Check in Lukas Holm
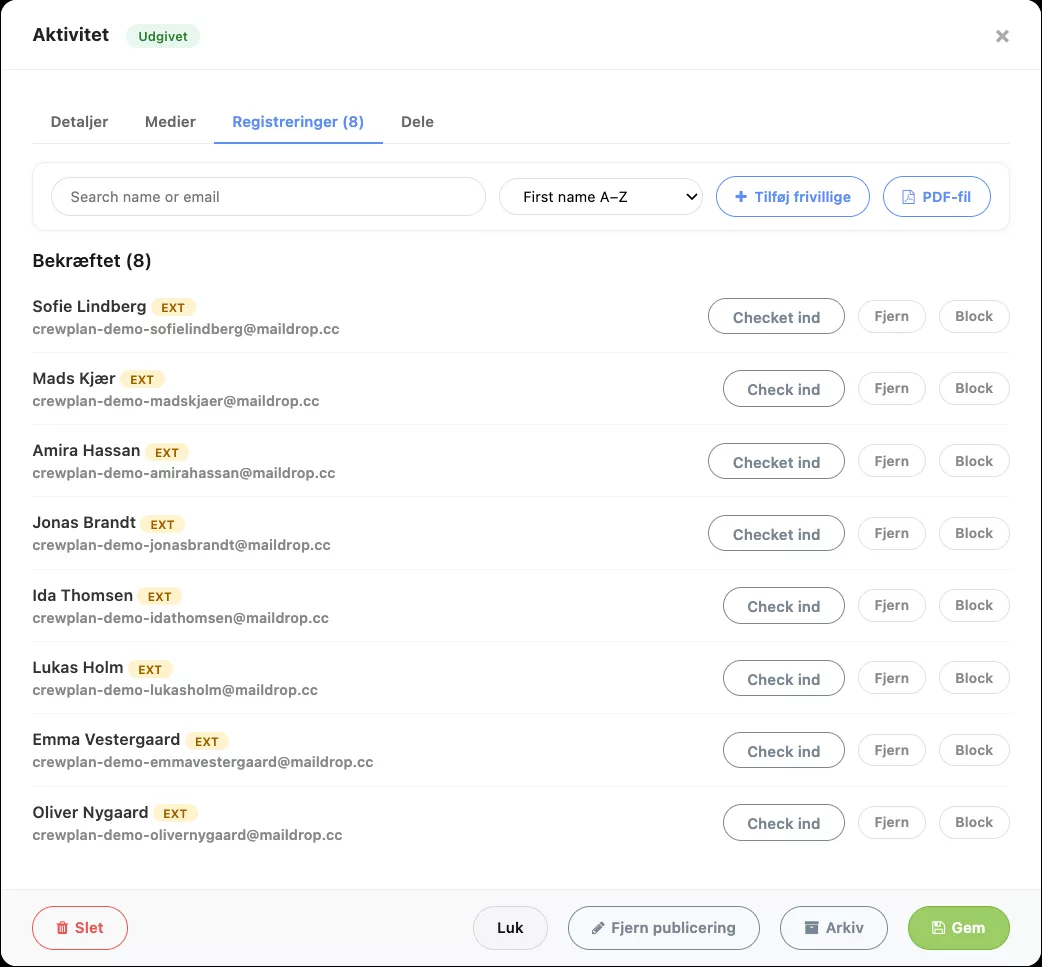1042x967 pixels. click(783, 679)
